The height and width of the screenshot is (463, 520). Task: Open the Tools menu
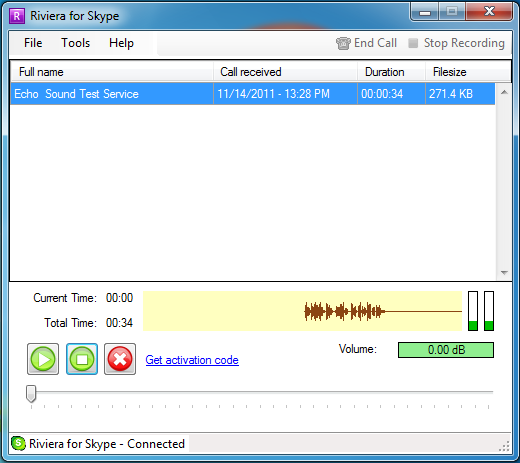pos(75,43)
